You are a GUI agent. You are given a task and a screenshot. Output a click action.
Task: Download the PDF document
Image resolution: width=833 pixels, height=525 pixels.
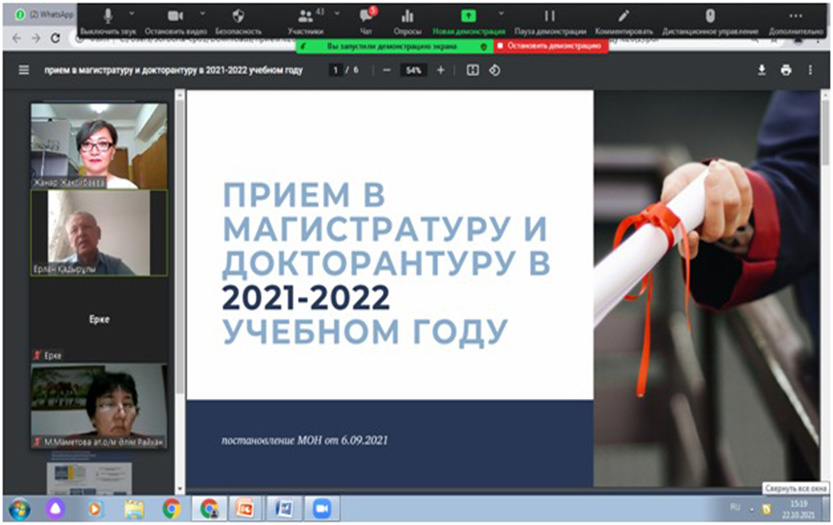pyautogui.click(x=762, y=71)
